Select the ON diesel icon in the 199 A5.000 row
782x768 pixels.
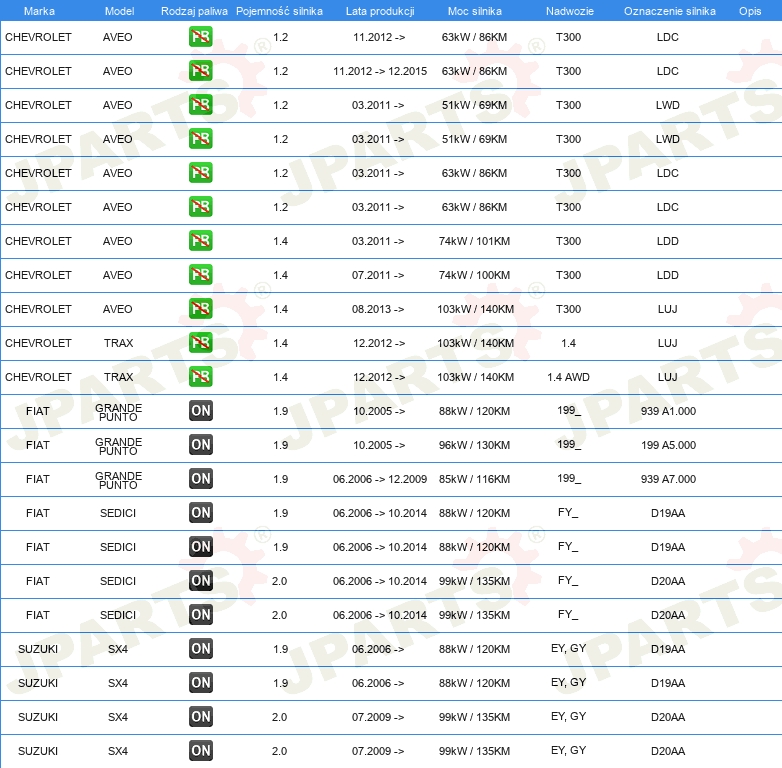click(x=201, y=445)
